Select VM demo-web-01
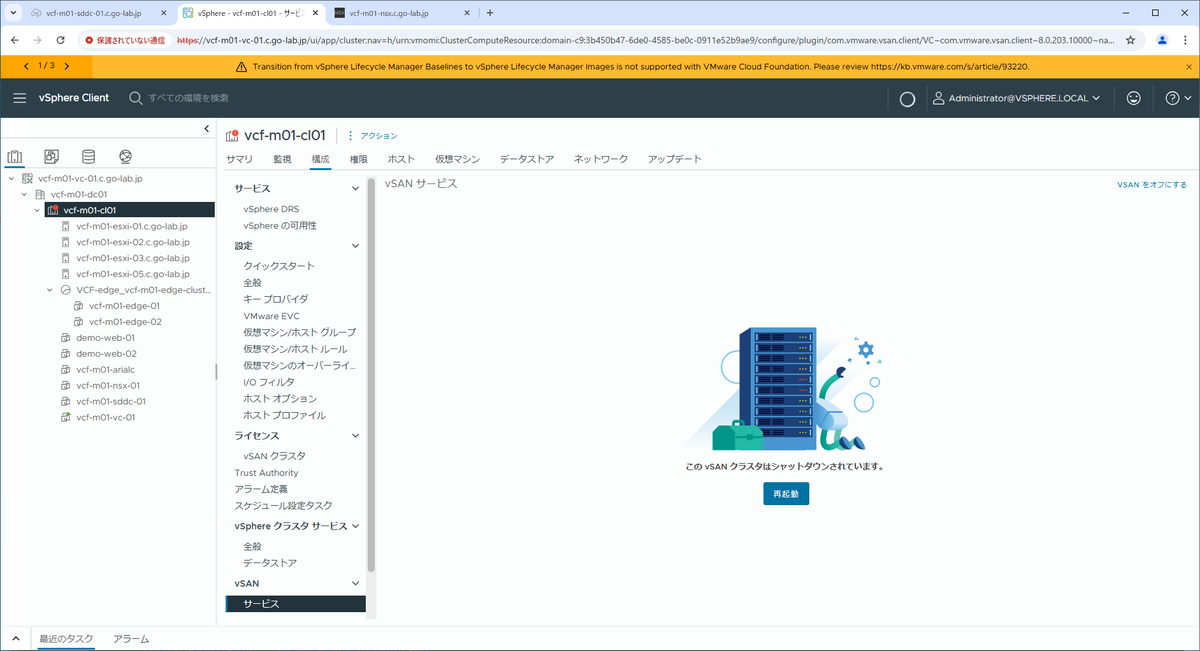The height and width of the screenshot is (651, 1200). click(x=106, y=338)
